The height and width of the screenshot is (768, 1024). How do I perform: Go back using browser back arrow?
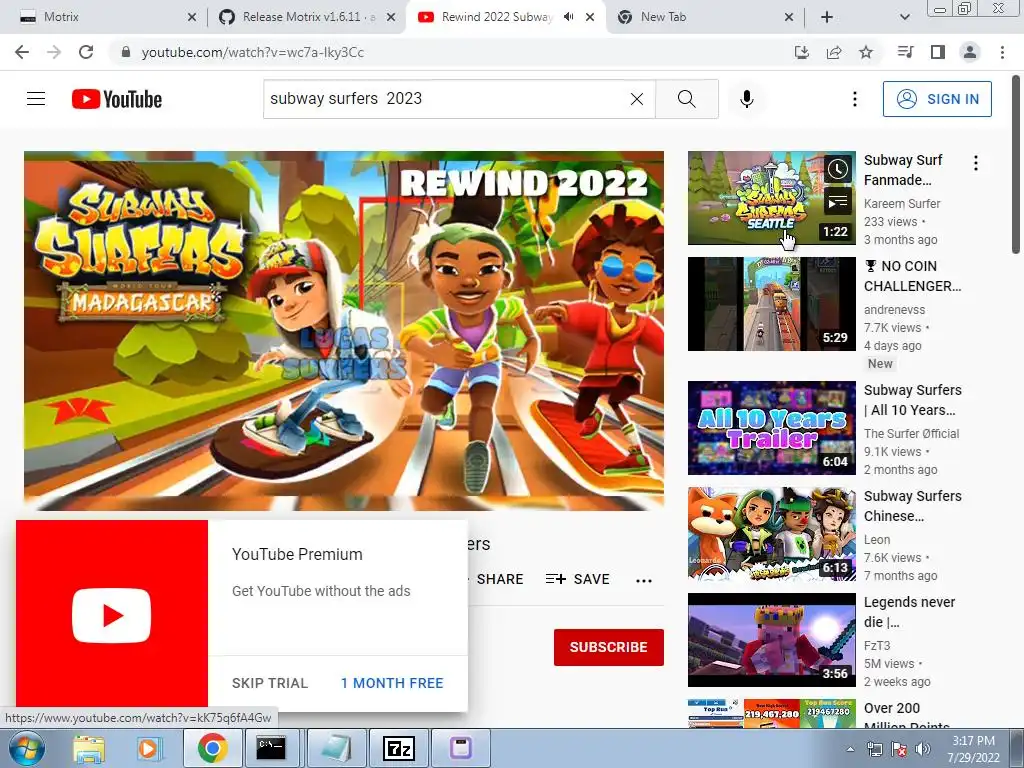pos(22,52)
